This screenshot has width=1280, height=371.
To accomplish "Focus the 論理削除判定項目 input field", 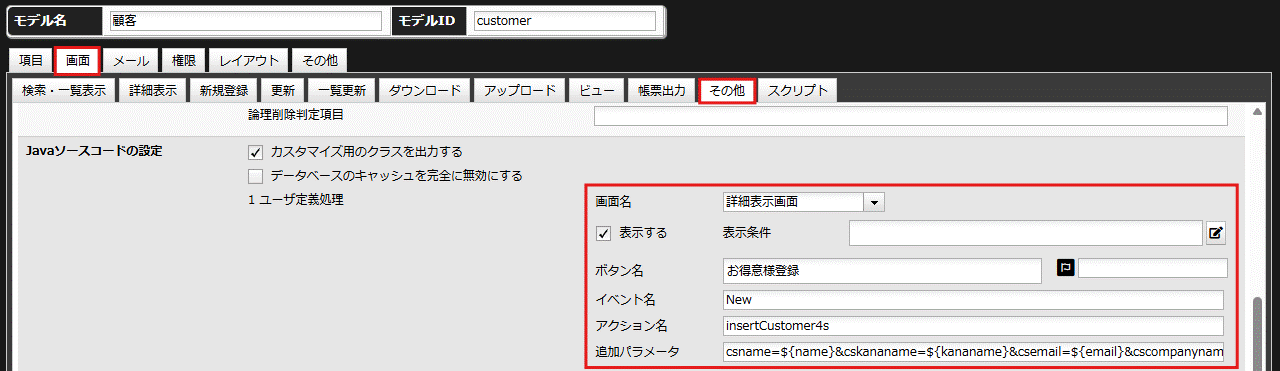I will tap(910, 116).
